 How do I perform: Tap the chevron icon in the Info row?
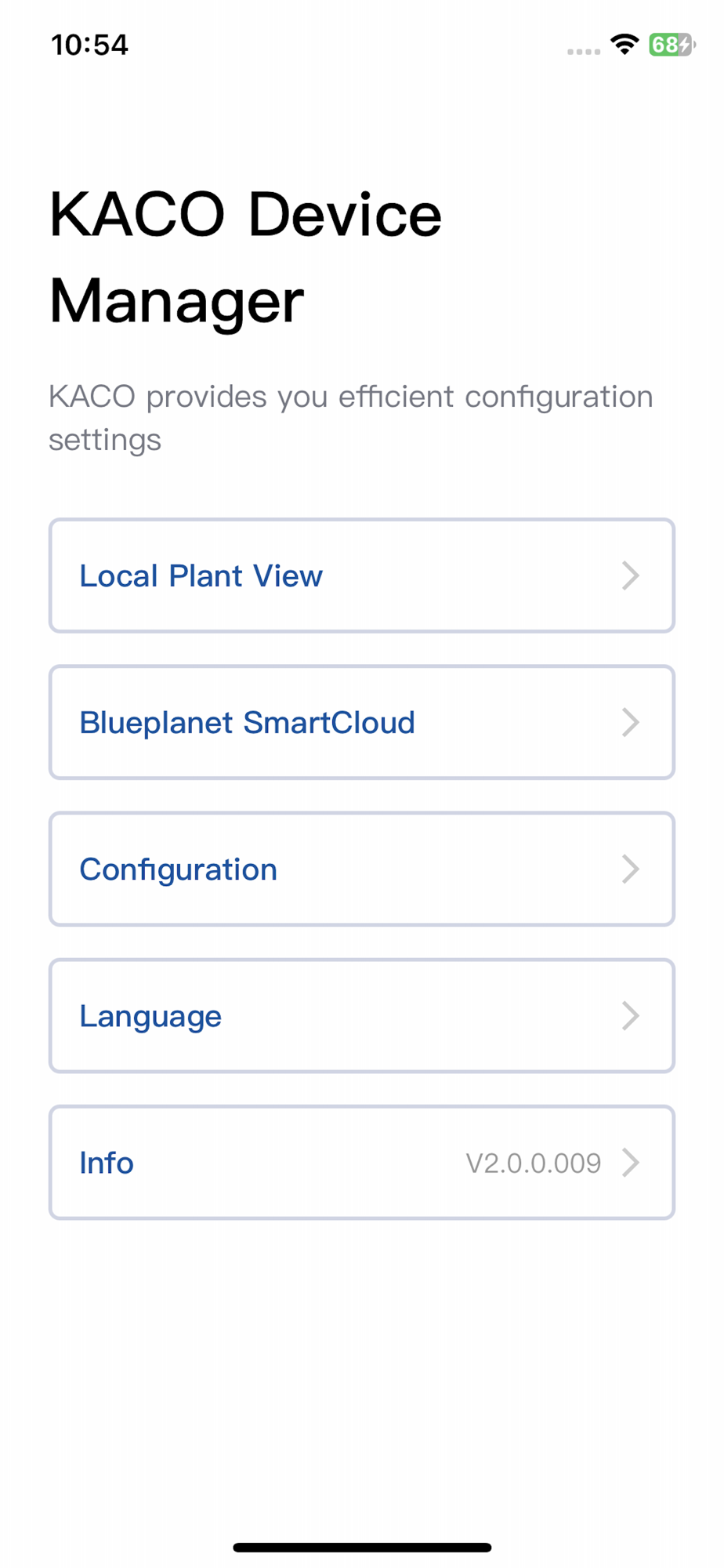click(x=631, y=1163)
